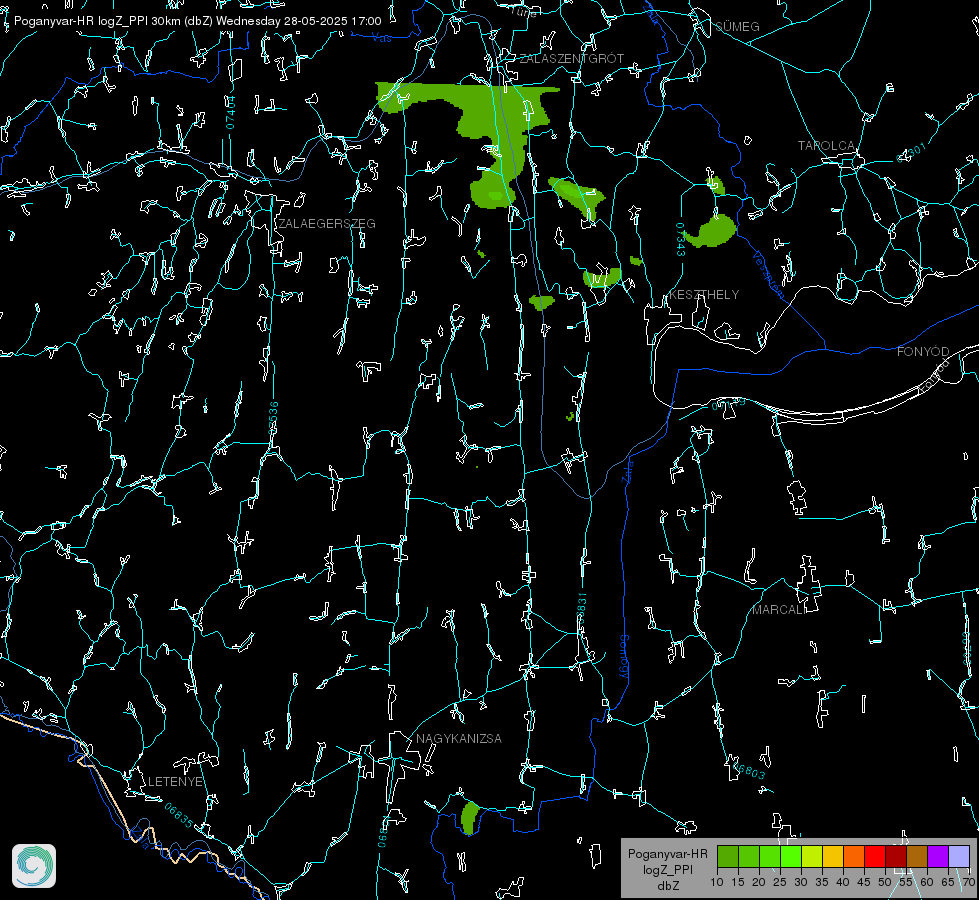Click the legend unit label dbZ

coord(668,886)
